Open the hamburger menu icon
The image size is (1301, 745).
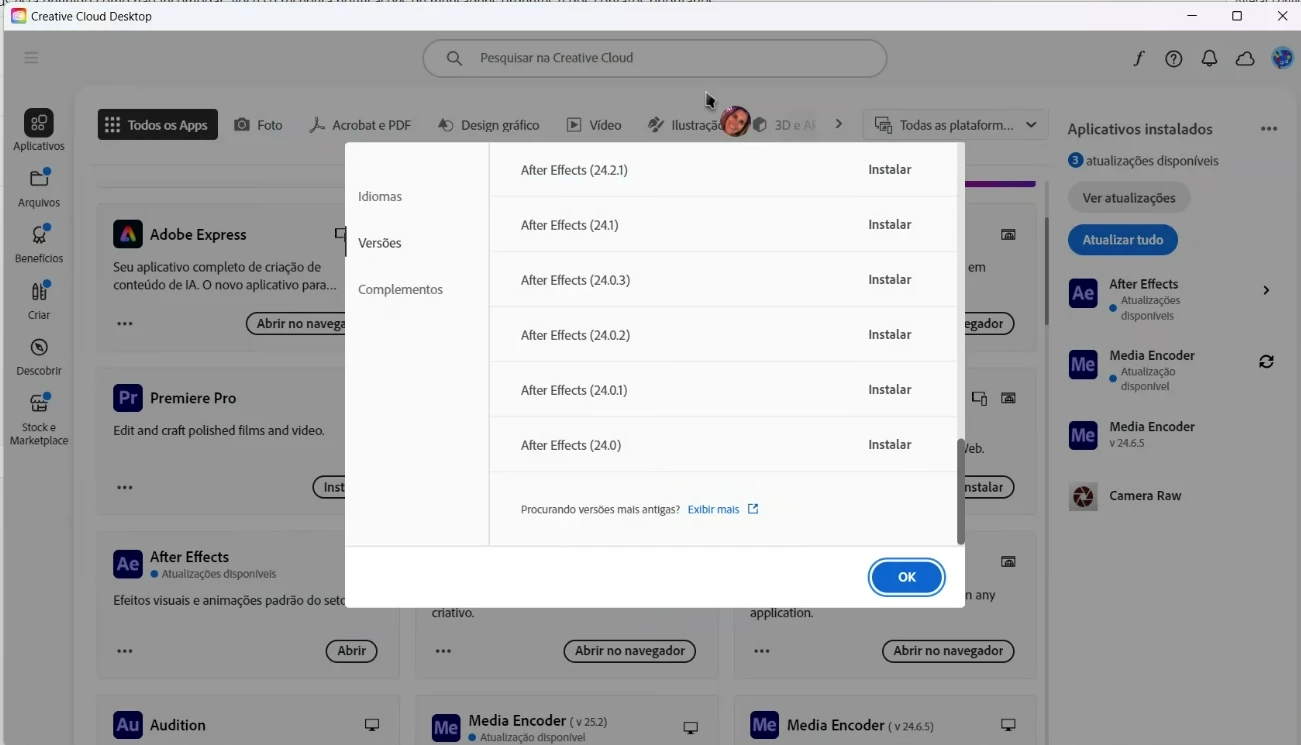31,58
